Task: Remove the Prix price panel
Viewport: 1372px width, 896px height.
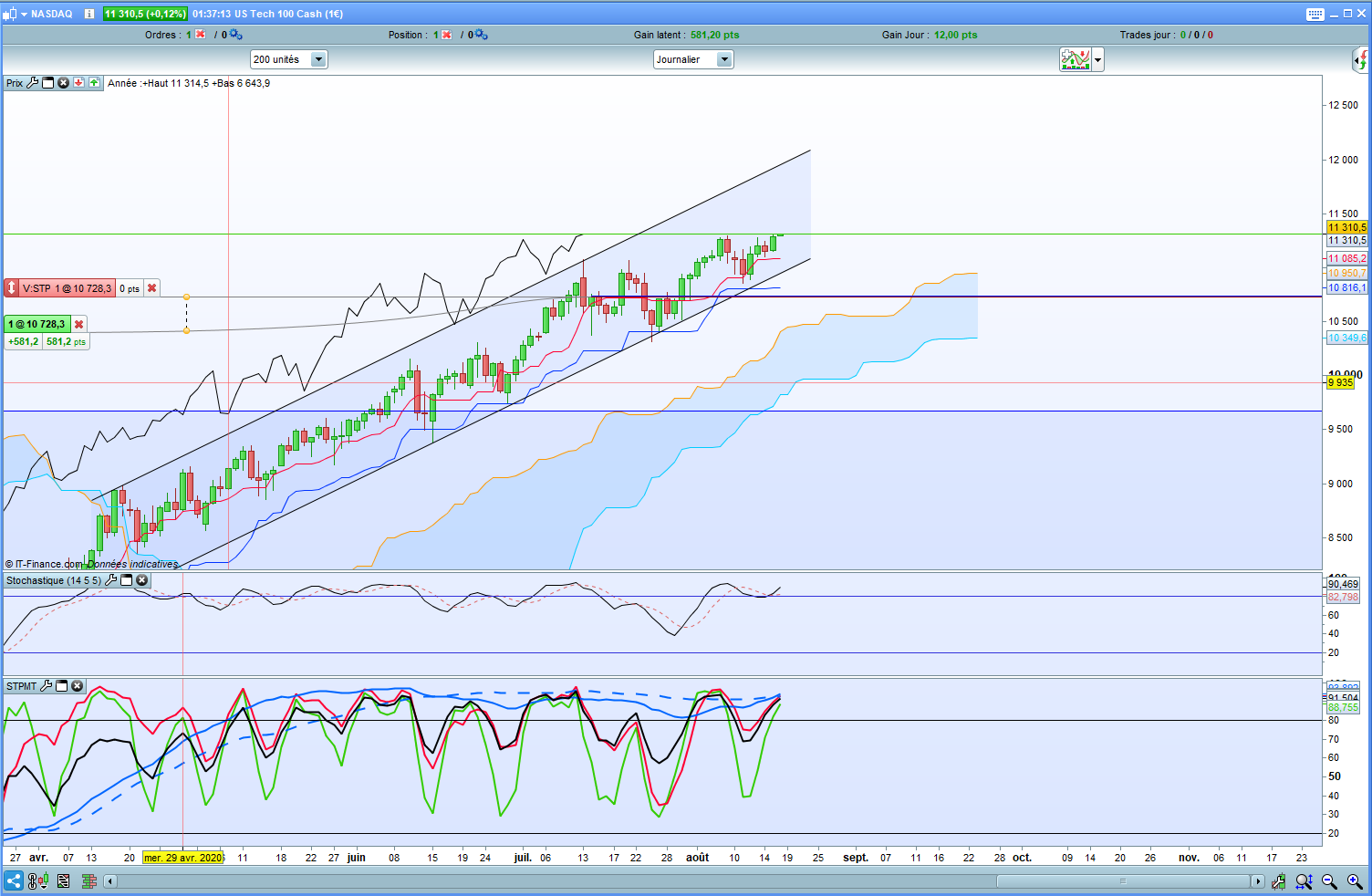Action: pos(64,83)
